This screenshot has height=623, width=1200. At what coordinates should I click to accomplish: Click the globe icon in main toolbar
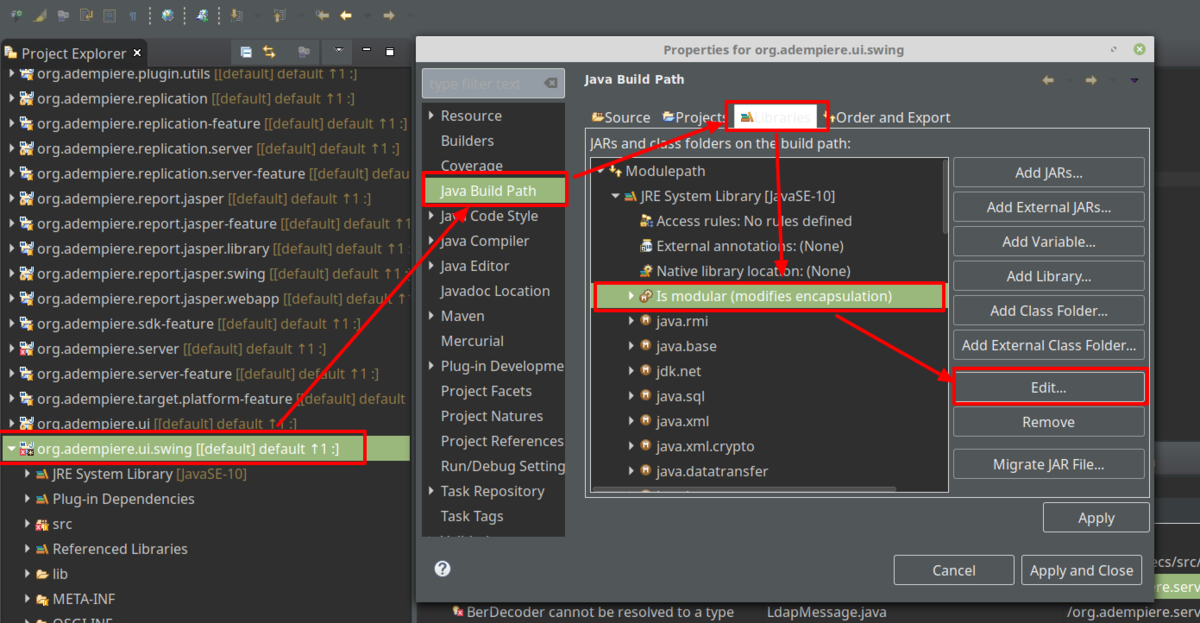click(167, 15)
